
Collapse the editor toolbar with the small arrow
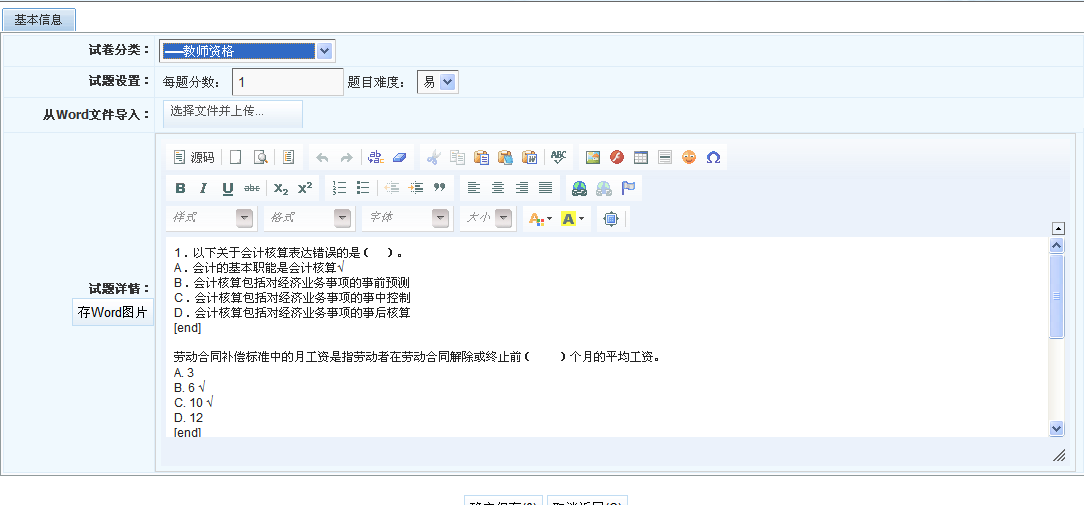(1058, 228)
